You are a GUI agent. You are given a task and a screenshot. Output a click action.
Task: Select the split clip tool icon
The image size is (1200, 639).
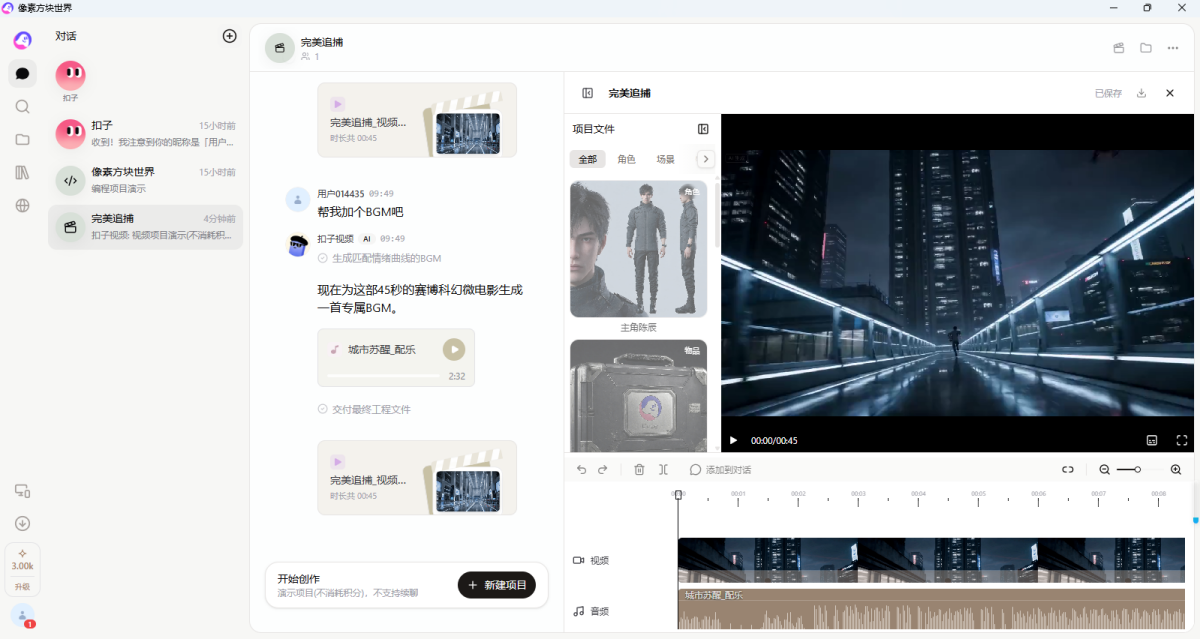coord(663,469)
